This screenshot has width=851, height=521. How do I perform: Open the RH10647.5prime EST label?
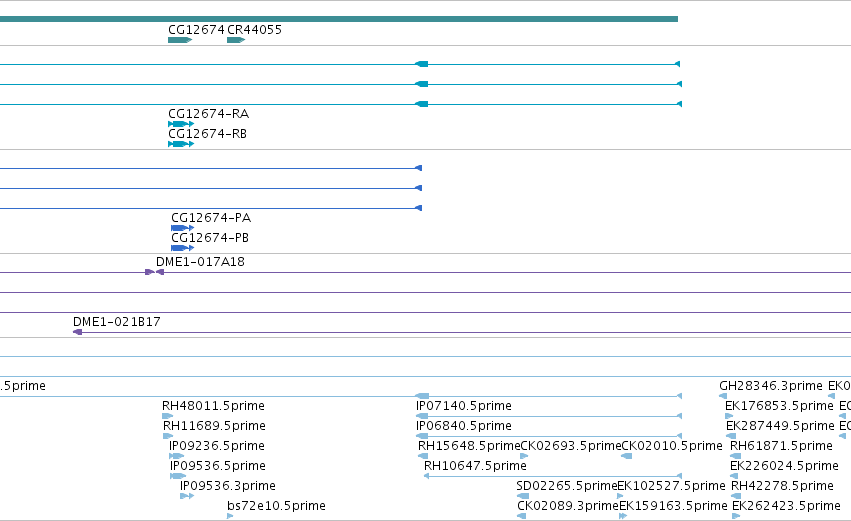(x=475, y=466)
